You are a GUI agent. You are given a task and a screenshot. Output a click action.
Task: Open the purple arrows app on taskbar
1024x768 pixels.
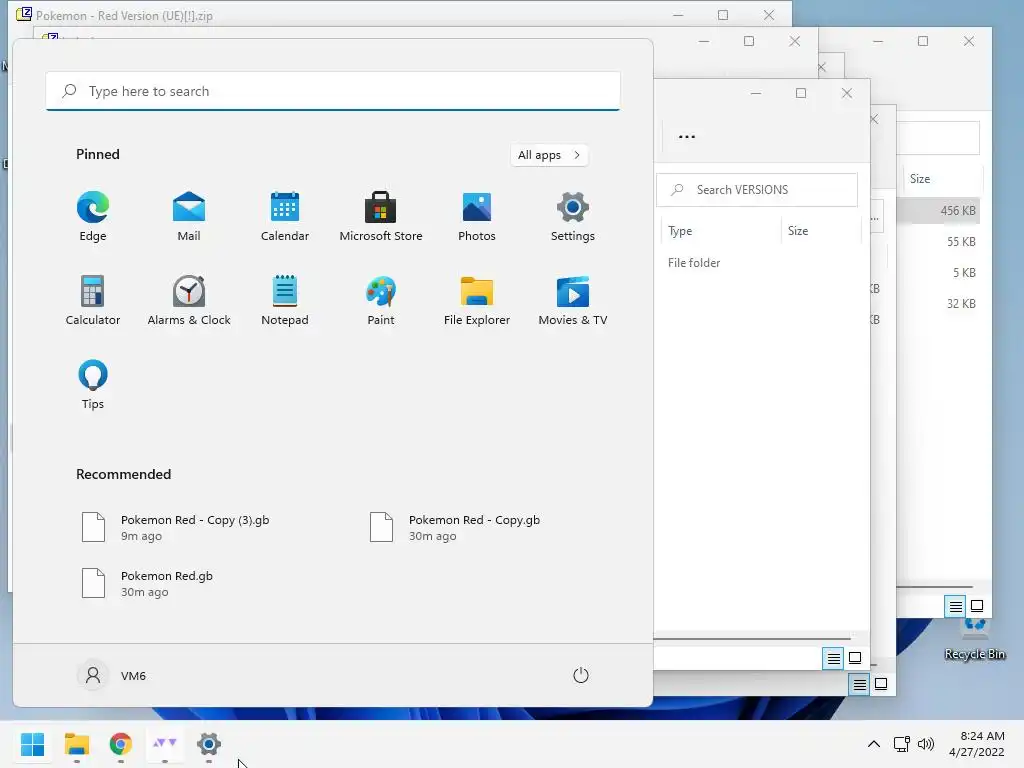coord(165,744)
